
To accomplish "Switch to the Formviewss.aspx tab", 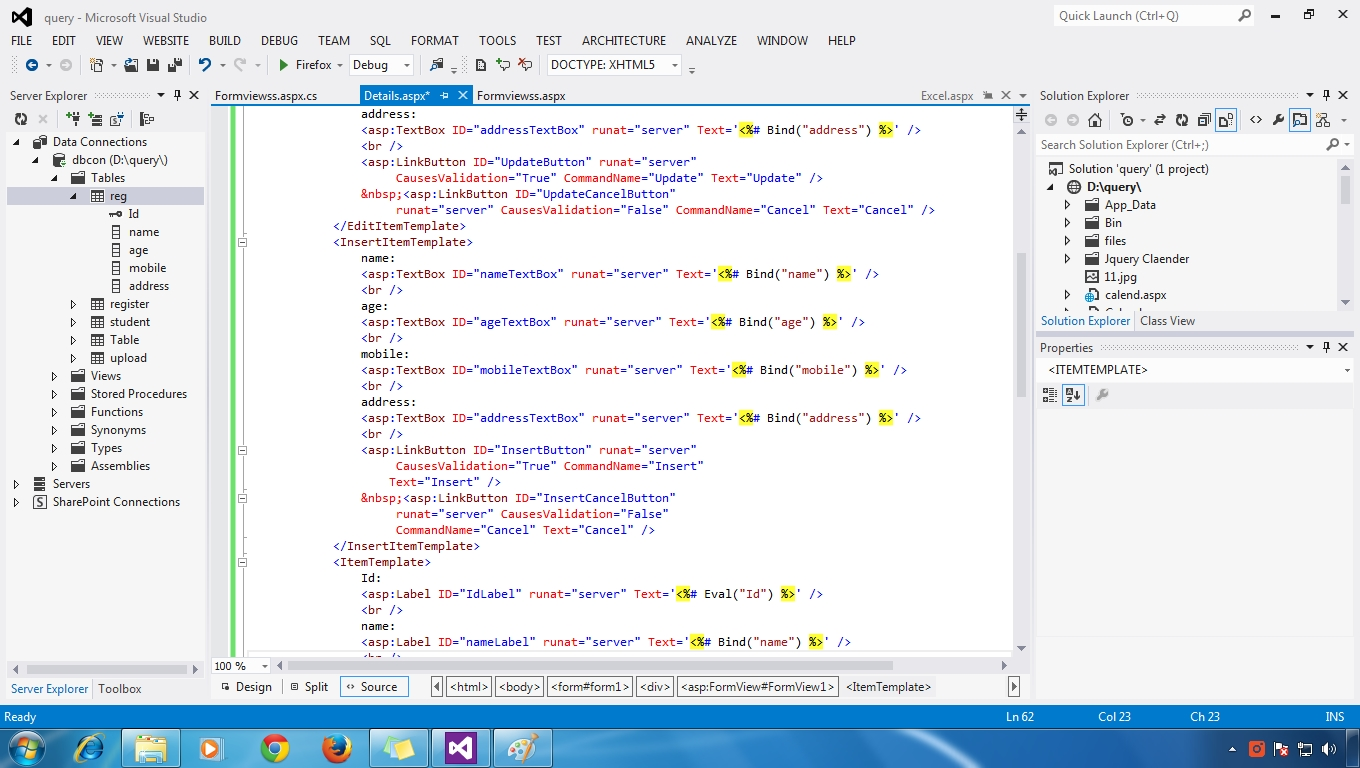I will 523,95.
